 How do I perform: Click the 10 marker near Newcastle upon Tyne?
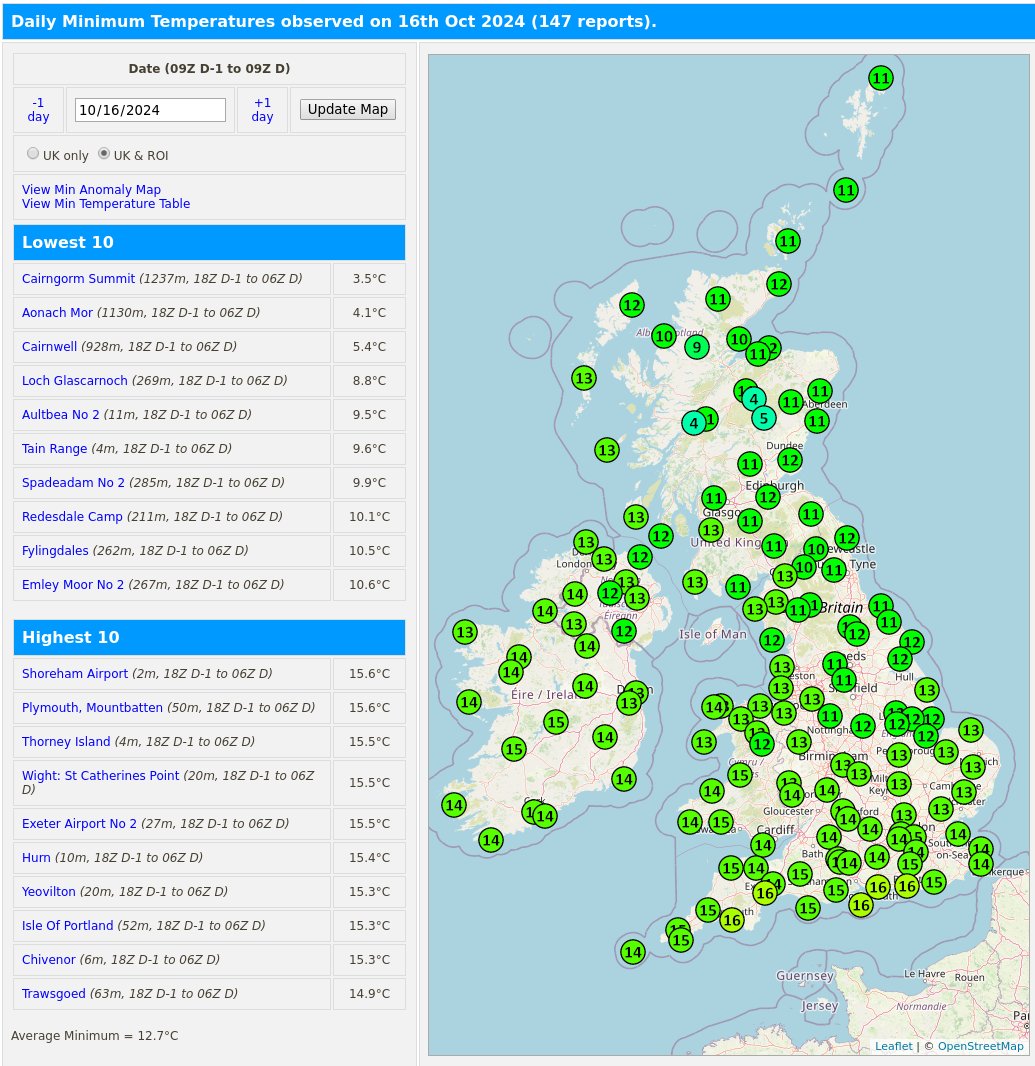point(816,549)
